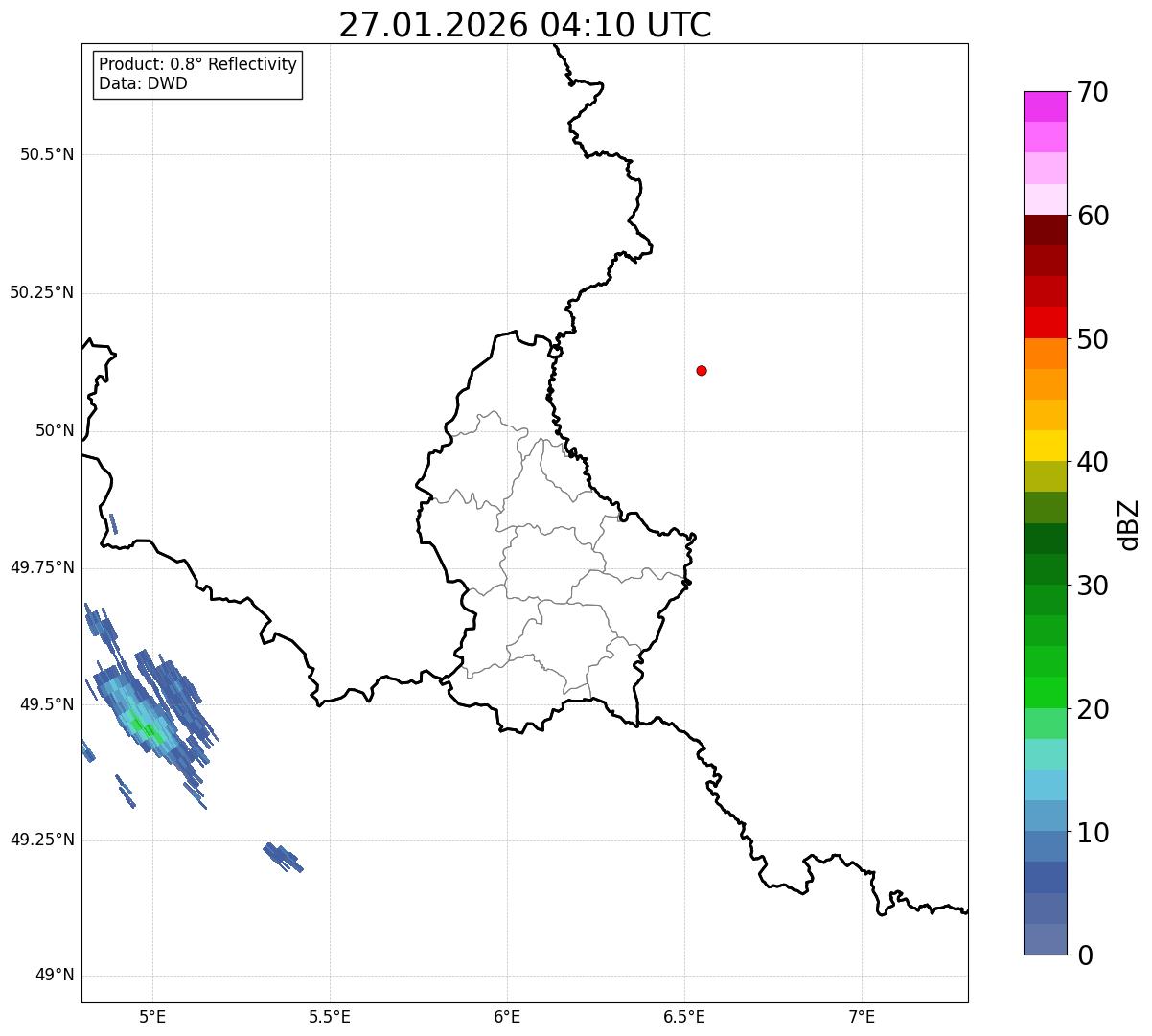Click the 49.75°N latitude label

click(x=42, y=567)
